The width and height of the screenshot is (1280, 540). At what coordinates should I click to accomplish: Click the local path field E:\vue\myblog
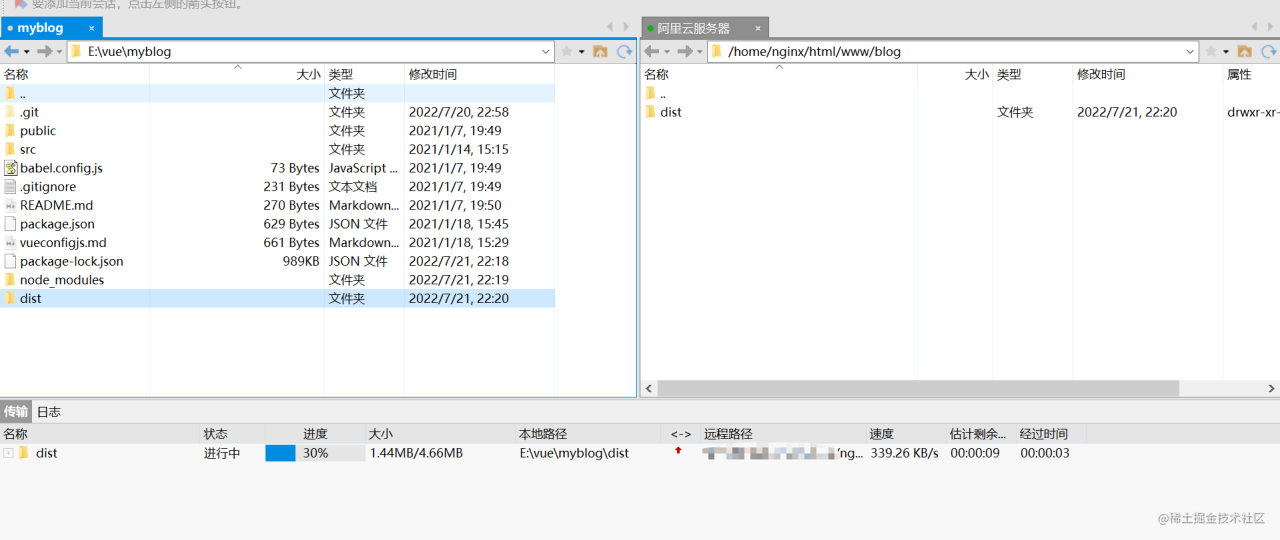coord(310,51)
